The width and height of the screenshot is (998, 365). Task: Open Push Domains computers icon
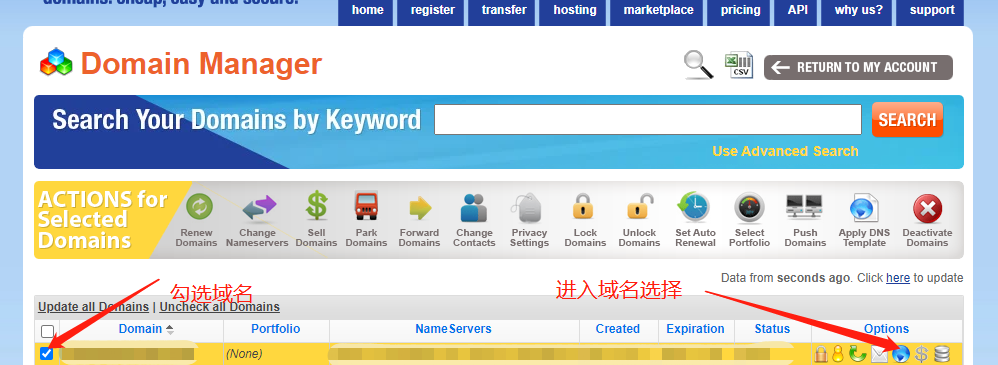[805, 208]
